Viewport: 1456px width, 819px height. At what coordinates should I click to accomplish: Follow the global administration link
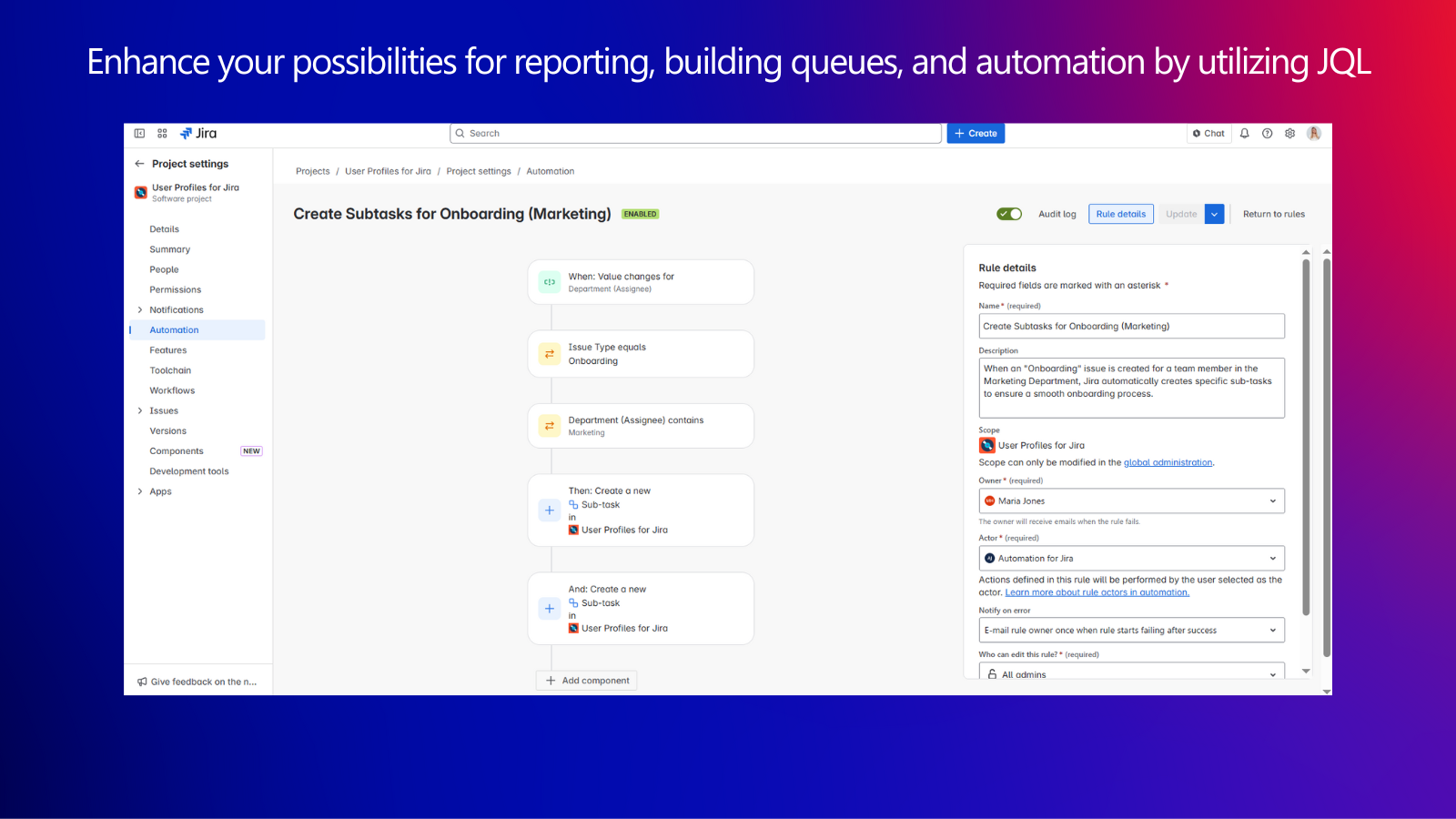tap(1168, 462)
